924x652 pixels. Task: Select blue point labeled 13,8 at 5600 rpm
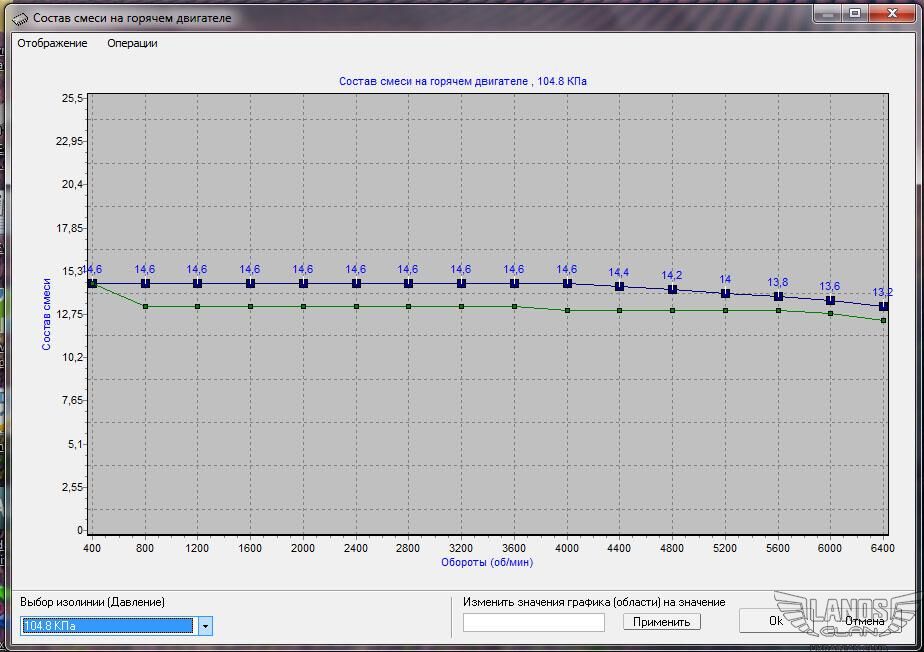click(778, 297)
